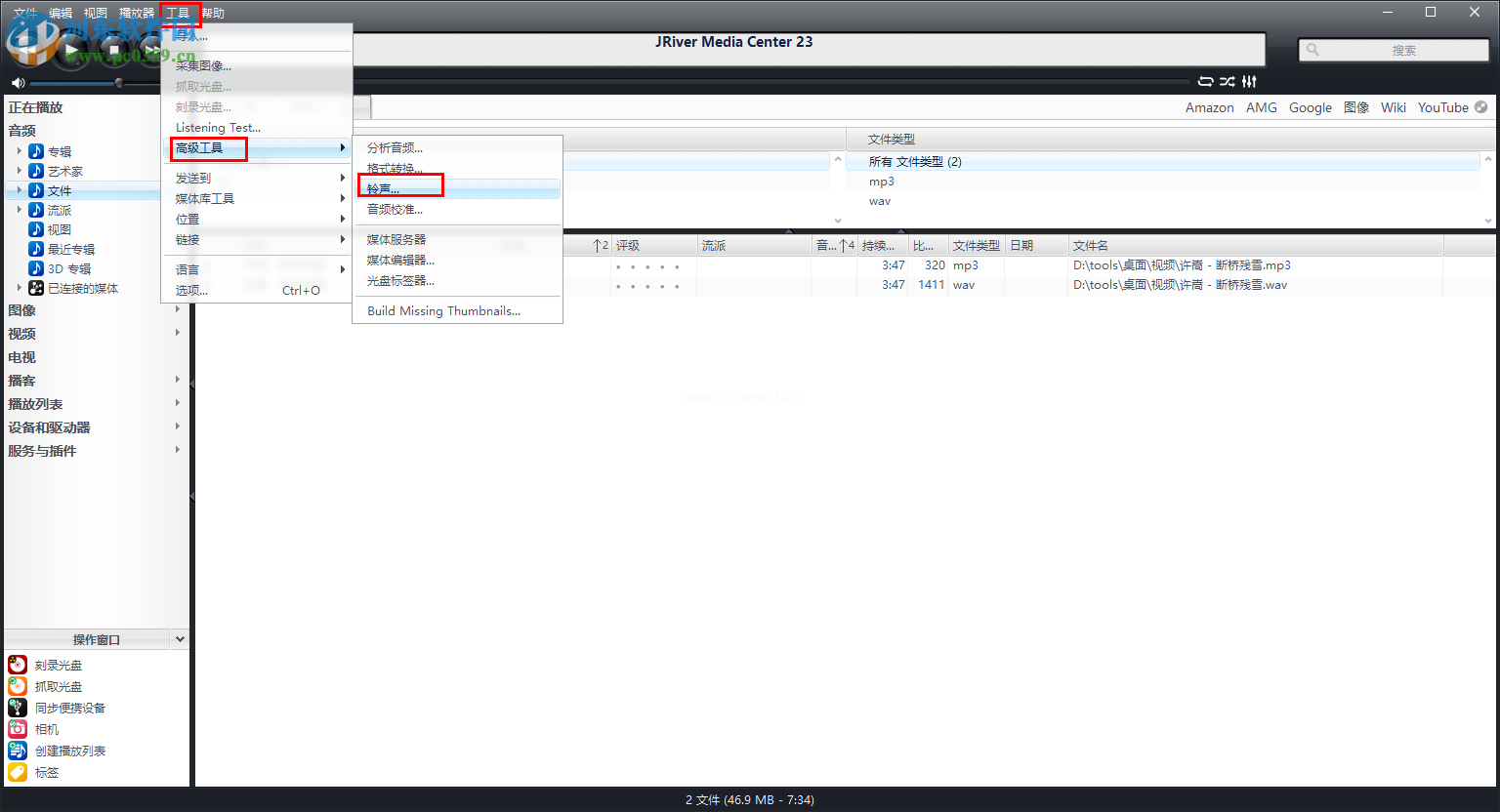Open the YouTube link
Image resolution: width=1500 pixels, height=812 pixels.
pos(1443,107)
